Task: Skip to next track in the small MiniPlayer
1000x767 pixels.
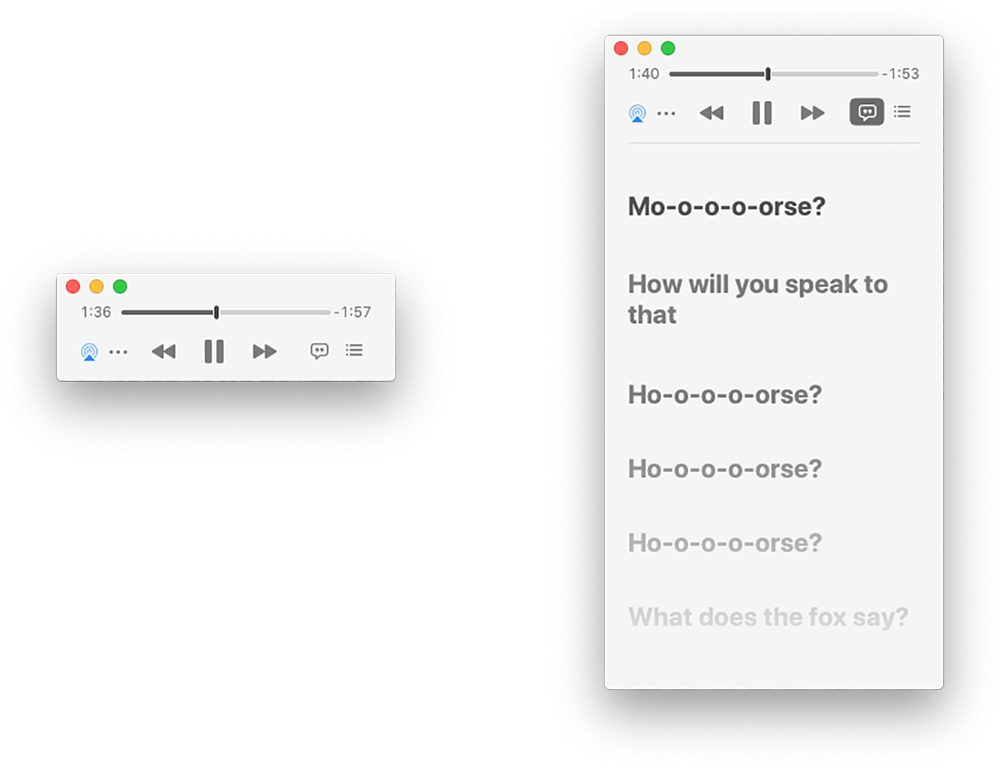Action: [264, 351]
